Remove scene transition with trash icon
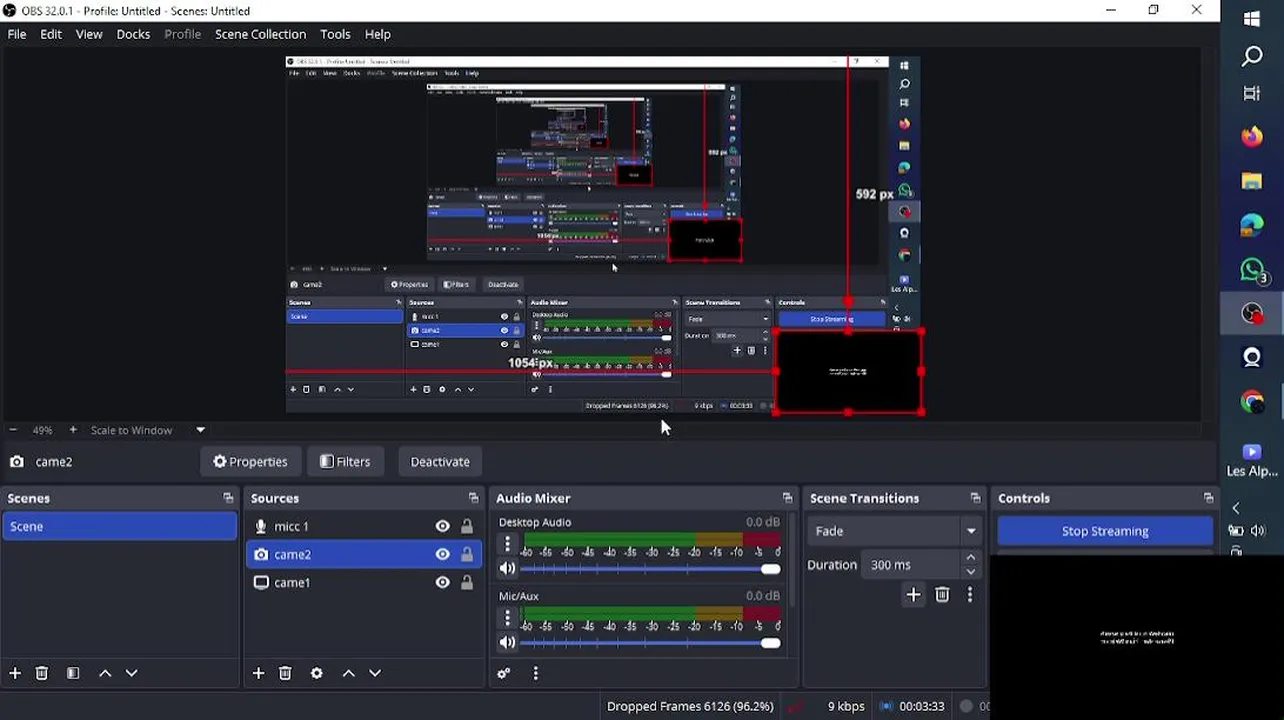The height and width of the screenshot is (720, 1284). (942, 595)
